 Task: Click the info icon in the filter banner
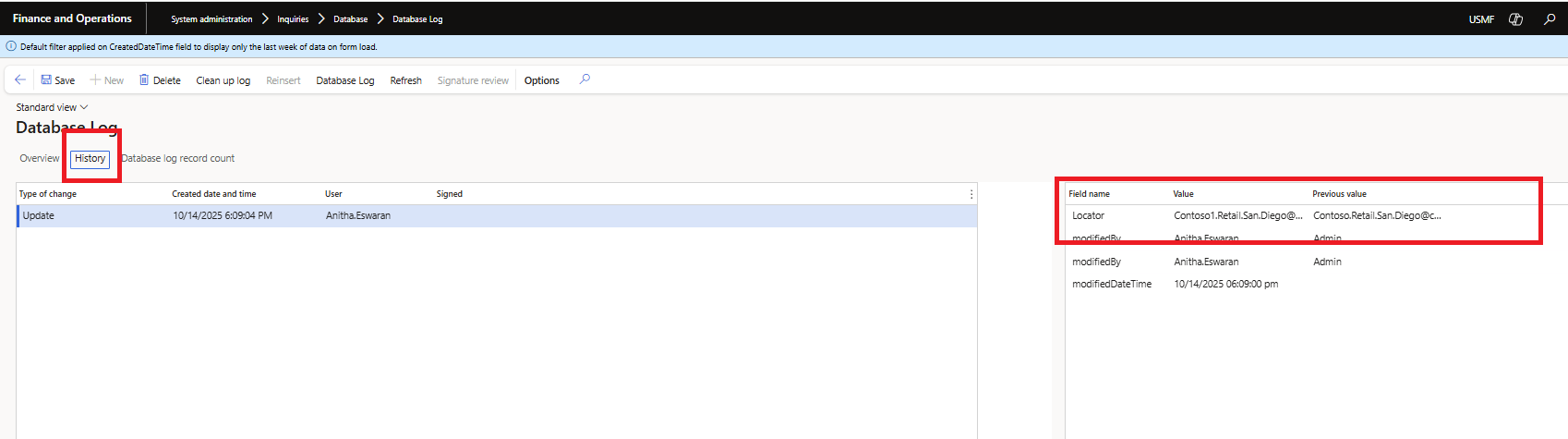11,46
